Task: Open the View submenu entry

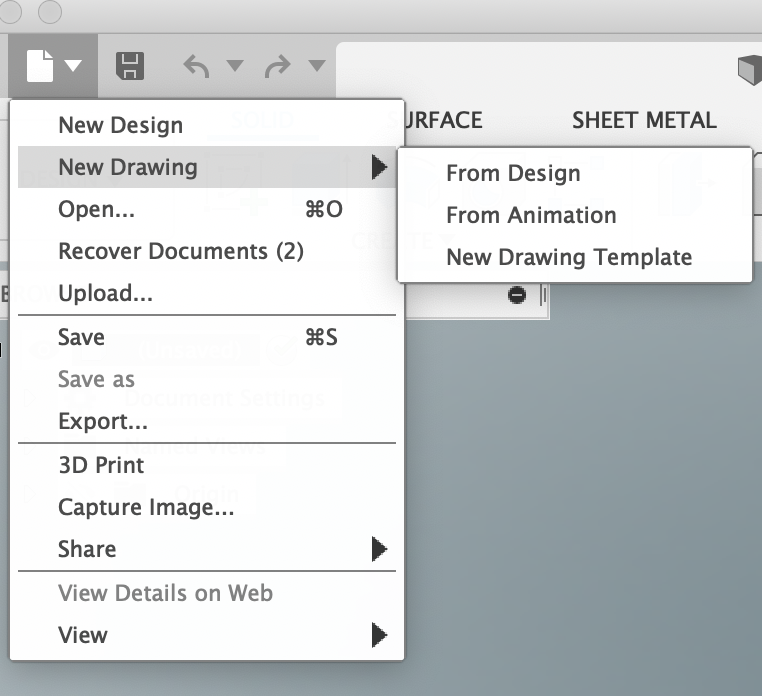Action: click(207, 635)
